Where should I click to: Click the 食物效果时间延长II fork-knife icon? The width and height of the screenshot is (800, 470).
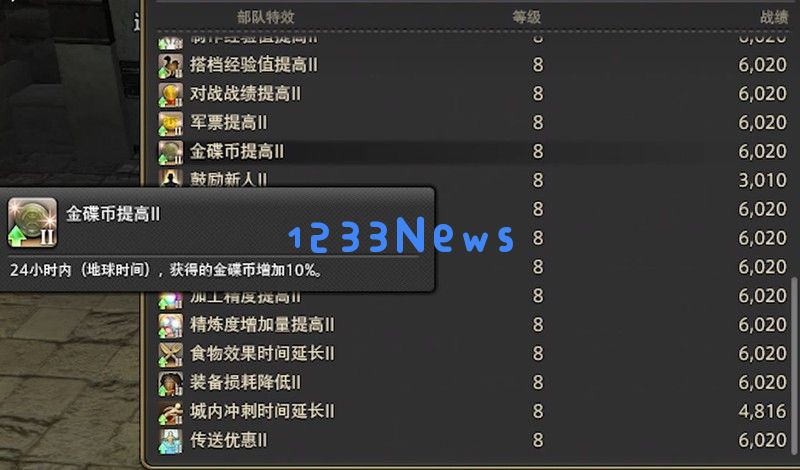(x=170, y=354)
